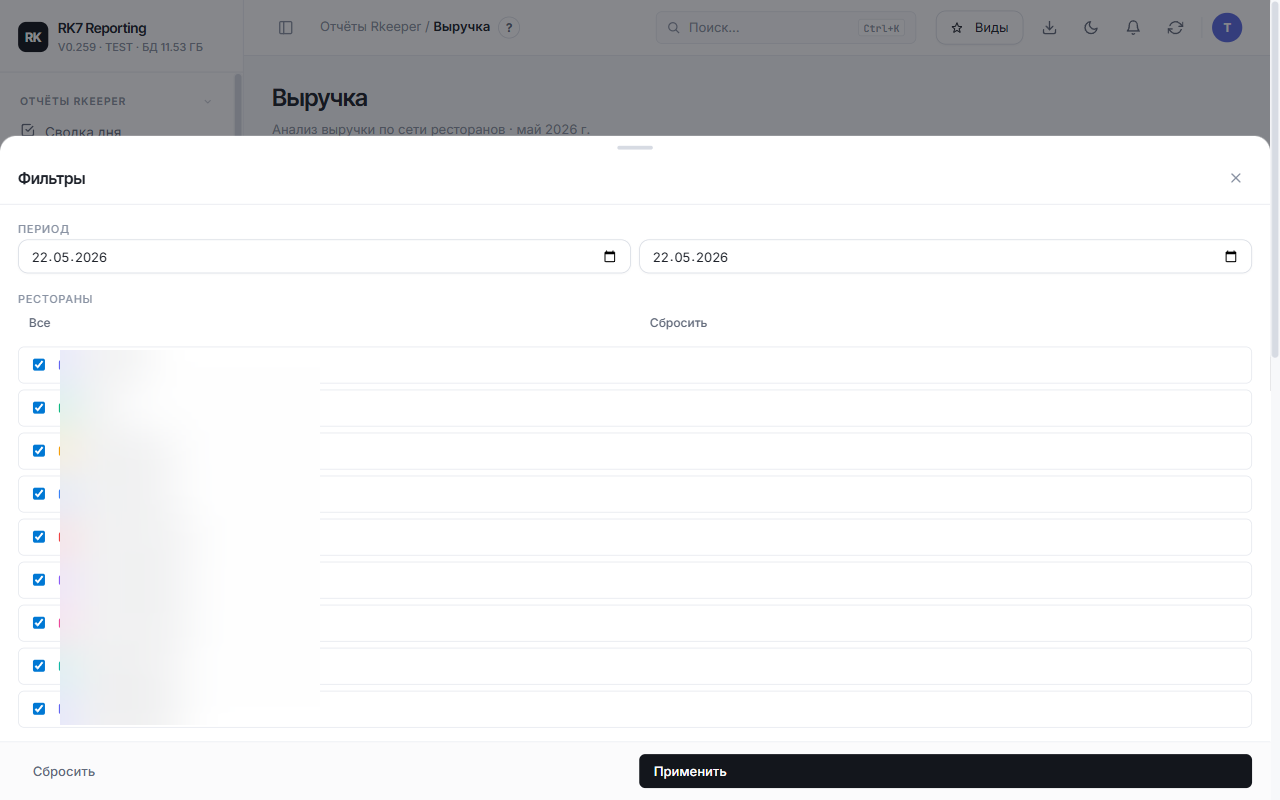
Task: Collapse the ОТЧЁТЫ RKEEPER sidebar section
Action: point(208,101)
